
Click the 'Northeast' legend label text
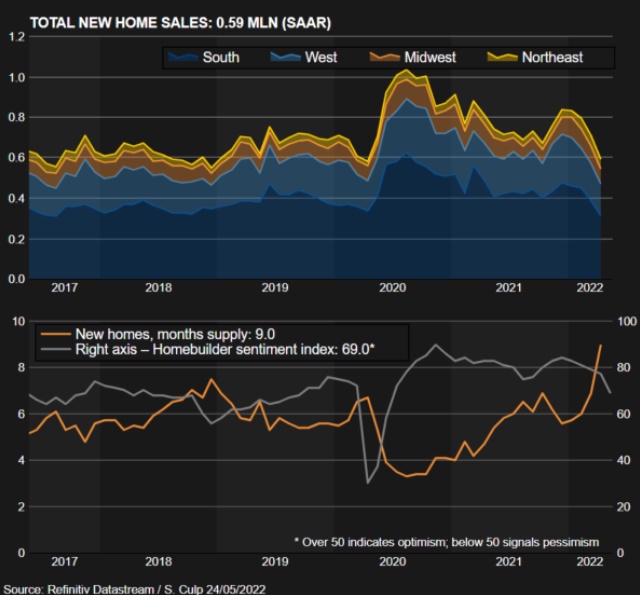pyautogui.click(x=552, y=57)
